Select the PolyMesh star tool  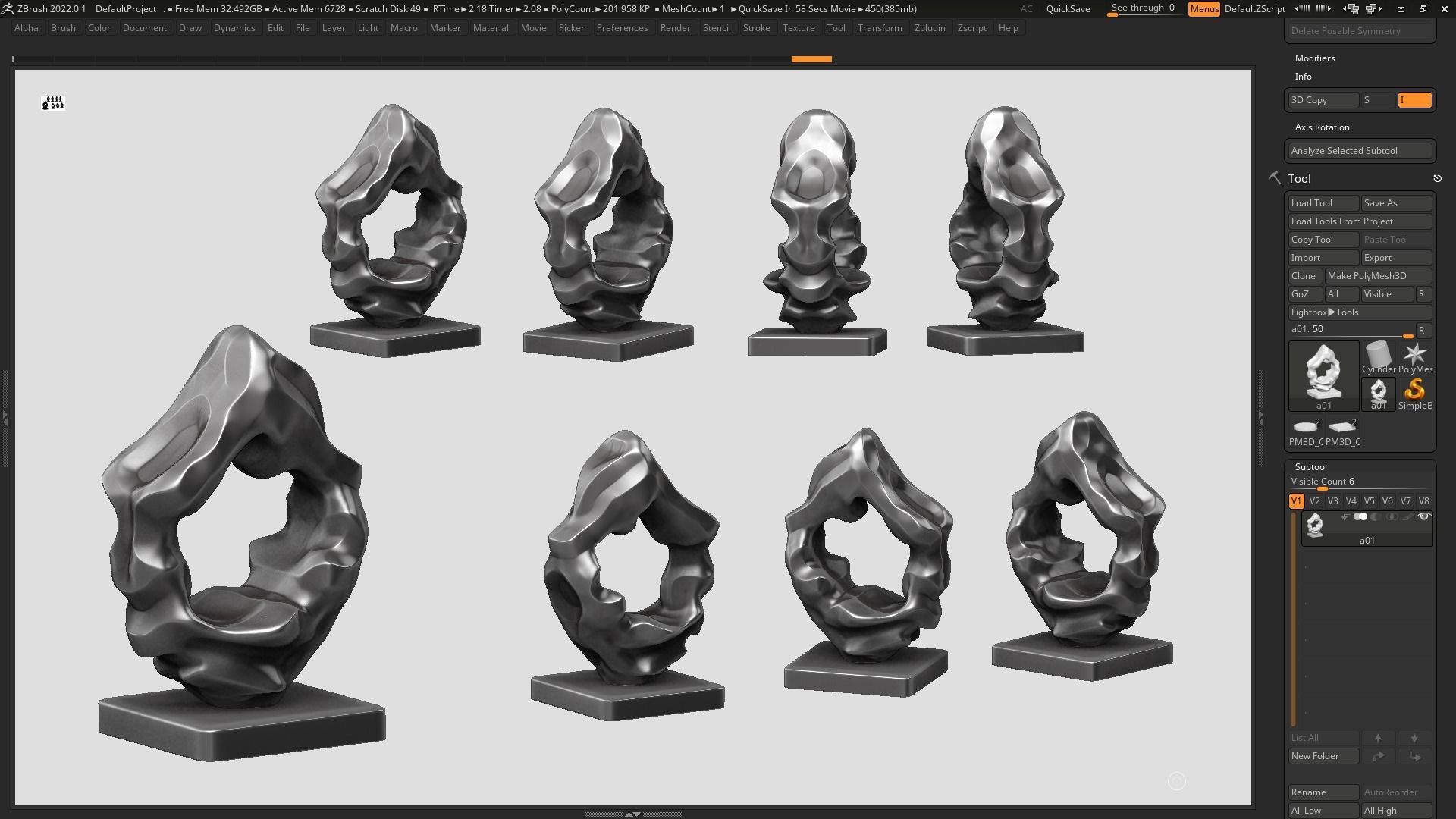pyautogui.click(x=1415, y=357)
